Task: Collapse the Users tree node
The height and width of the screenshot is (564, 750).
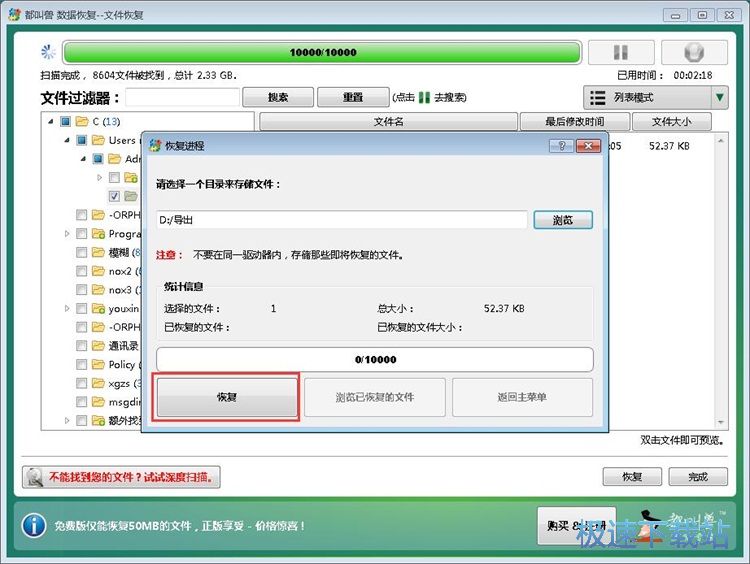Action: [67, 140]
